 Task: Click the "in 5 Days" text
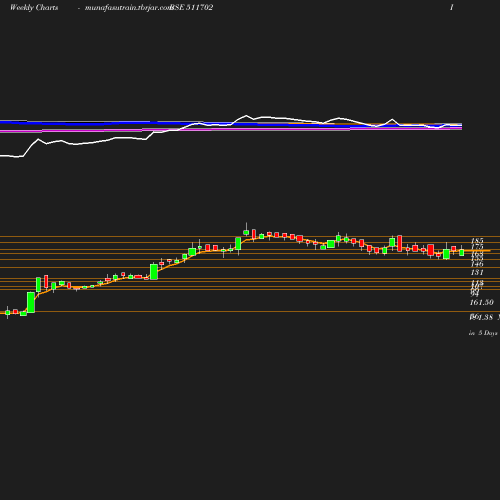pyautogui.click(x=483, y=333)
